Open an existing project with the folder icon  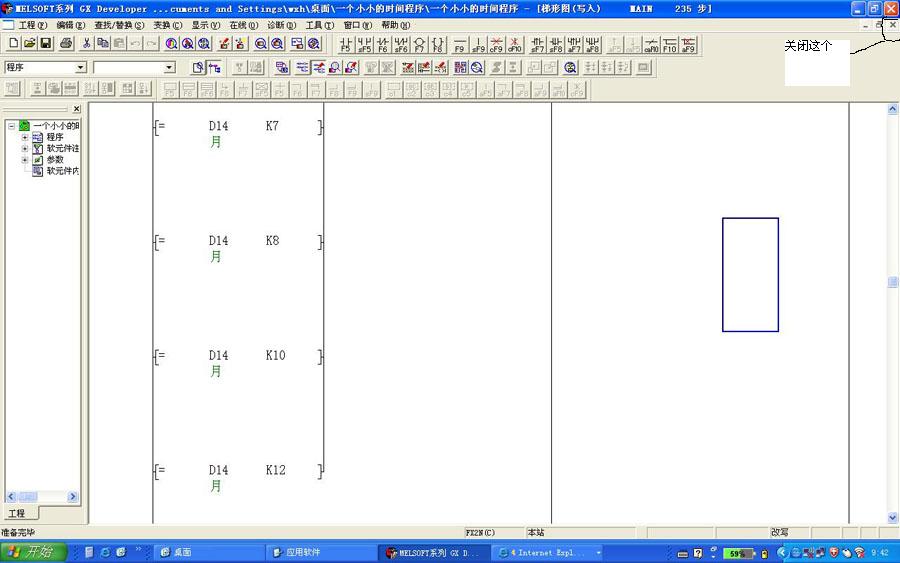[x=29, y=44]
